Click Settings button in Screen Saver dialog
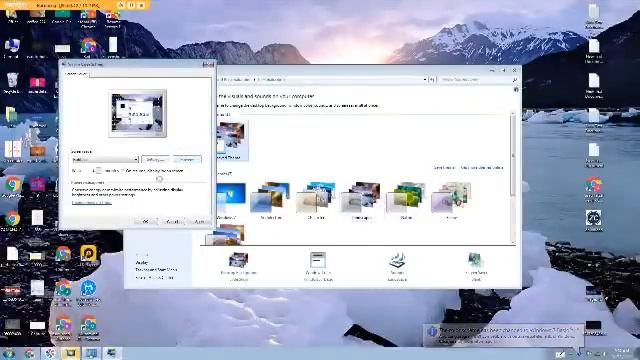The height and width of the screenshot is (360, 640). click(155, 160)
